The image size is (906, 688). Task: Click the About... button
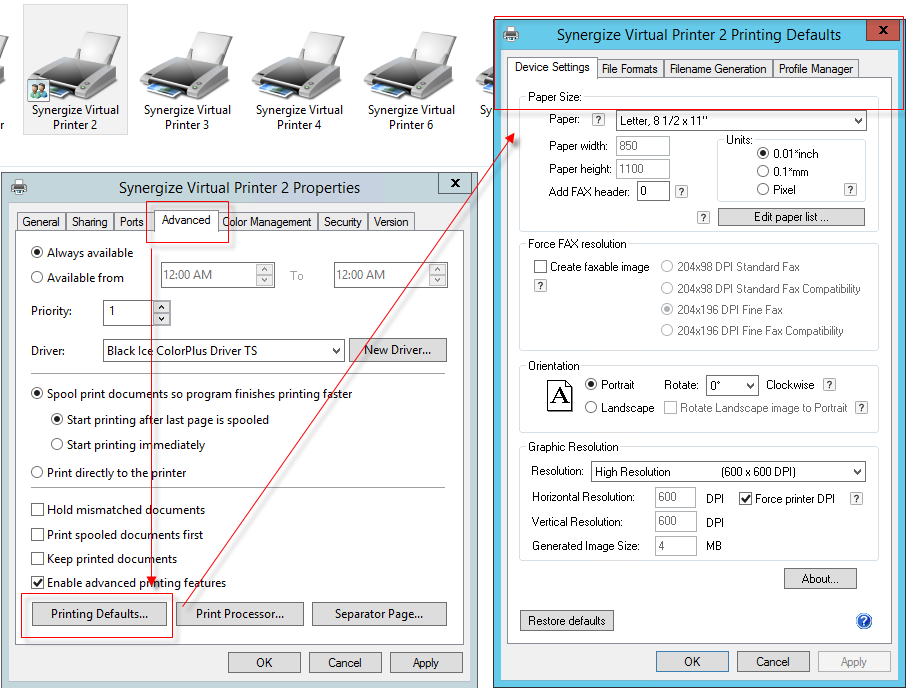[x=820, y=578]
